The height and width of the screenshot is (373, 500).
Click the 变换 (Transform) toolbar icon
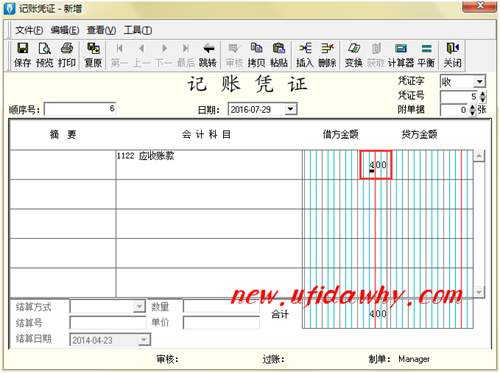354,55
